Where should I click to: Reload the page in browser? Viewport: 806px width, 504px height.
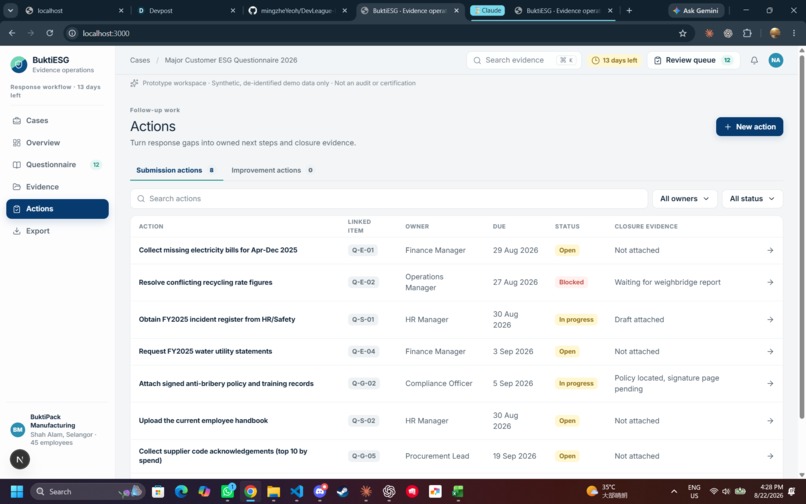[49, 33]
